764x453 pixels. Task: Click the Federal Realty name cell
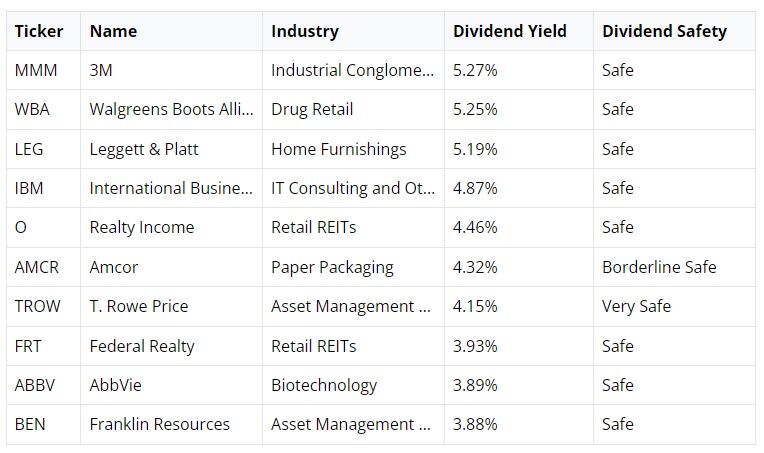pos(142,346)
